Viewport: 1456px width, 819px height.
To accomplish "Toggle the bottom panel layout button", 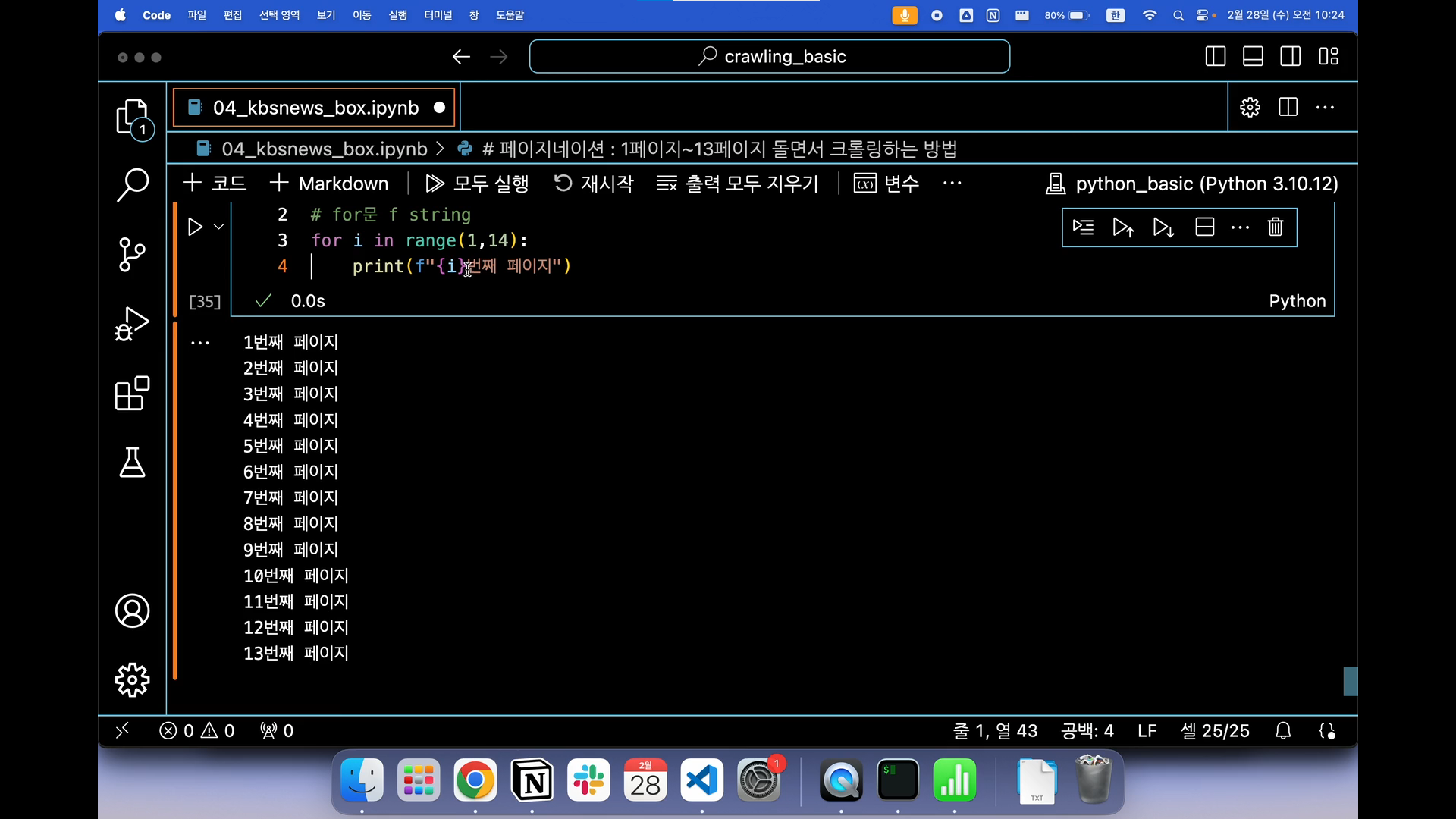I will pyautogui.click(x=1253, y=57).
